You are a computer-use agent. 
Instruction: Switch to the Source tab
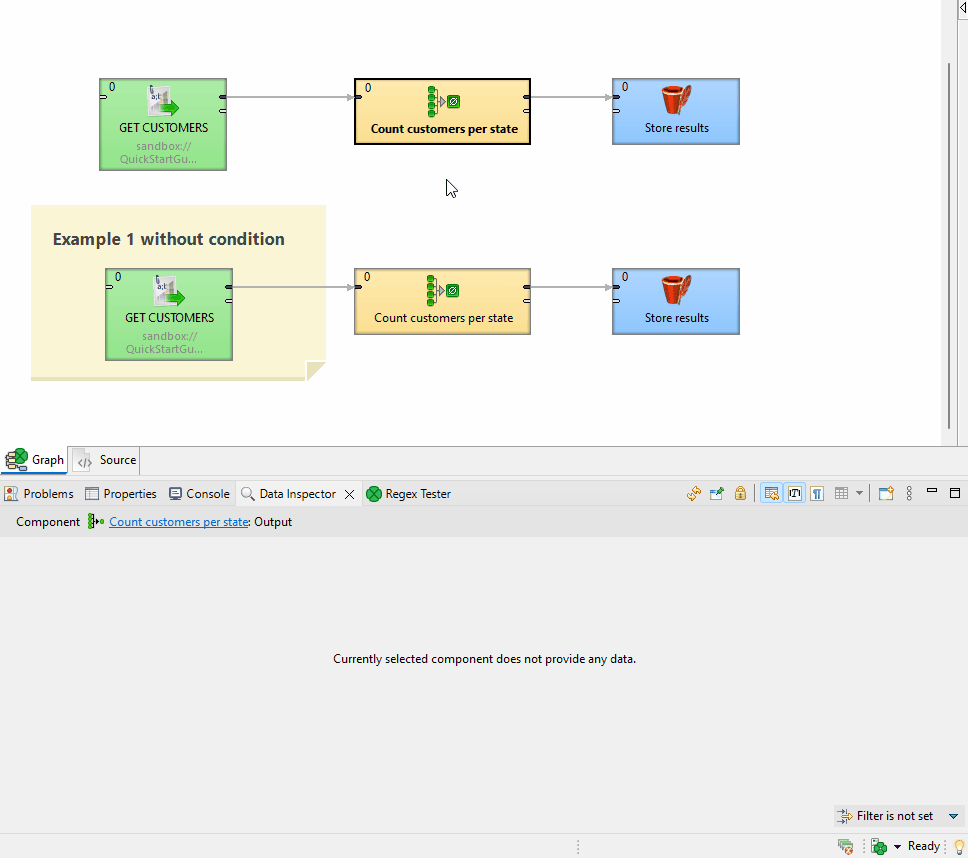[x=108, y=460]
